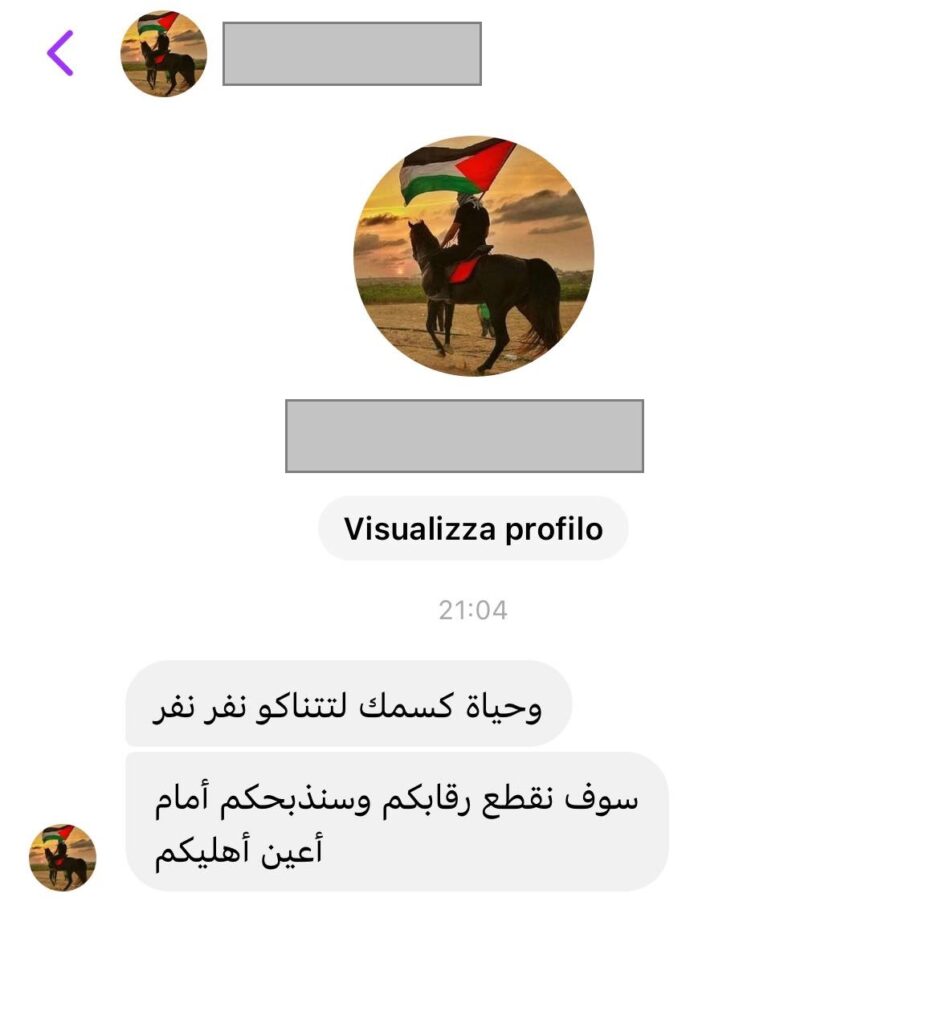Select the two-line Arabic message bubble
Screen dimensions: 947x1024
click(397, 822)
